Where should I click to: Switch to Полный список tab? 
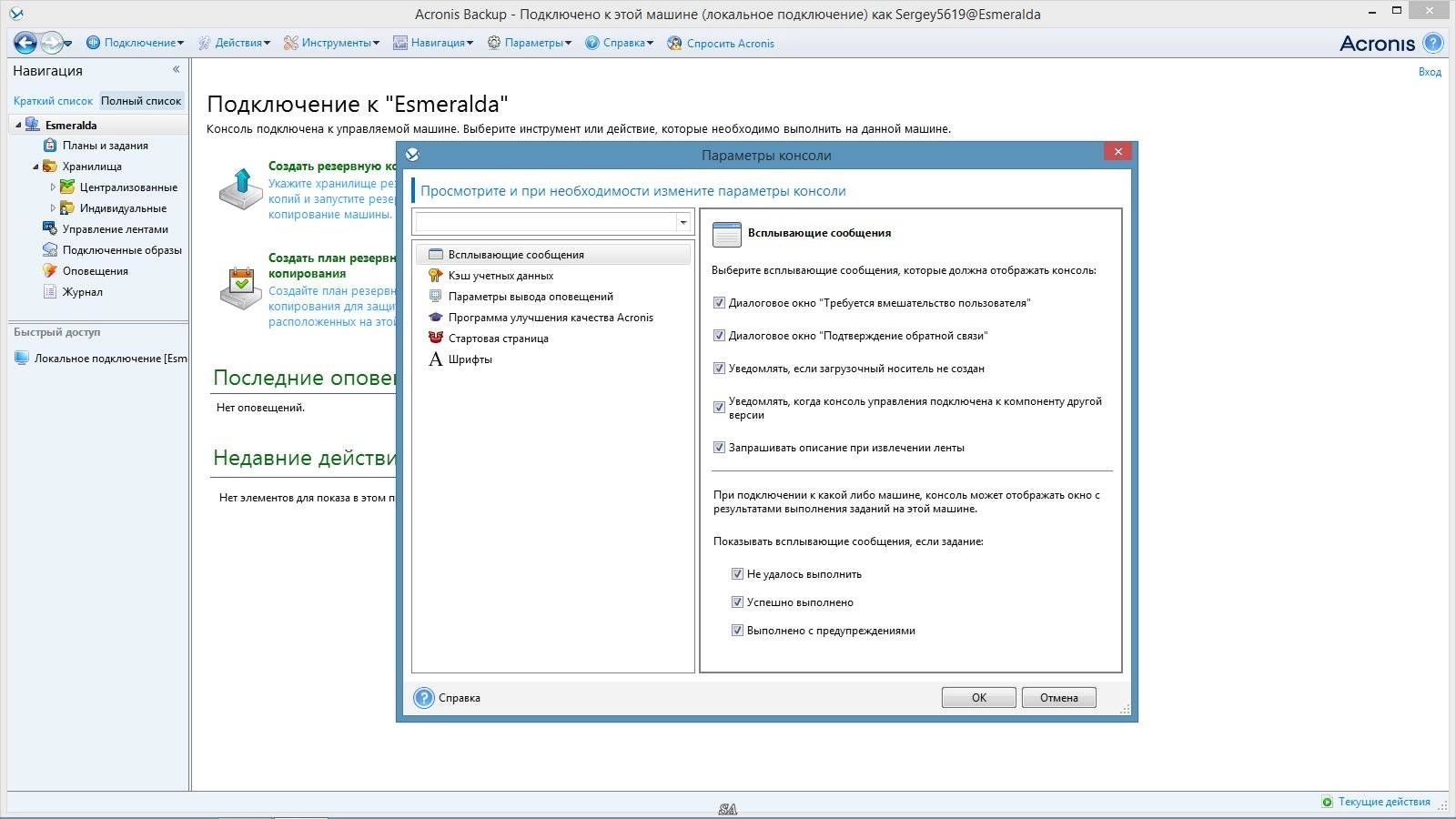click(141, 101)
